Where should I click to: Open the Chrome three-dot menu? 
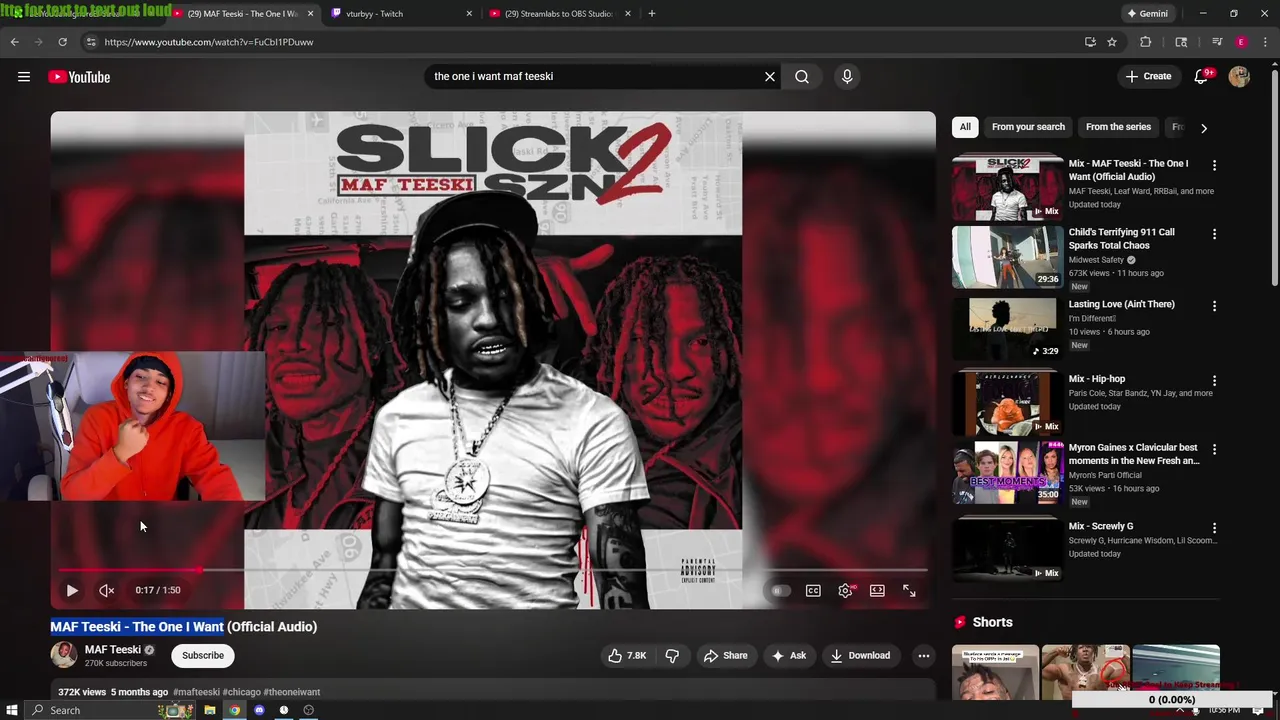1264,42
